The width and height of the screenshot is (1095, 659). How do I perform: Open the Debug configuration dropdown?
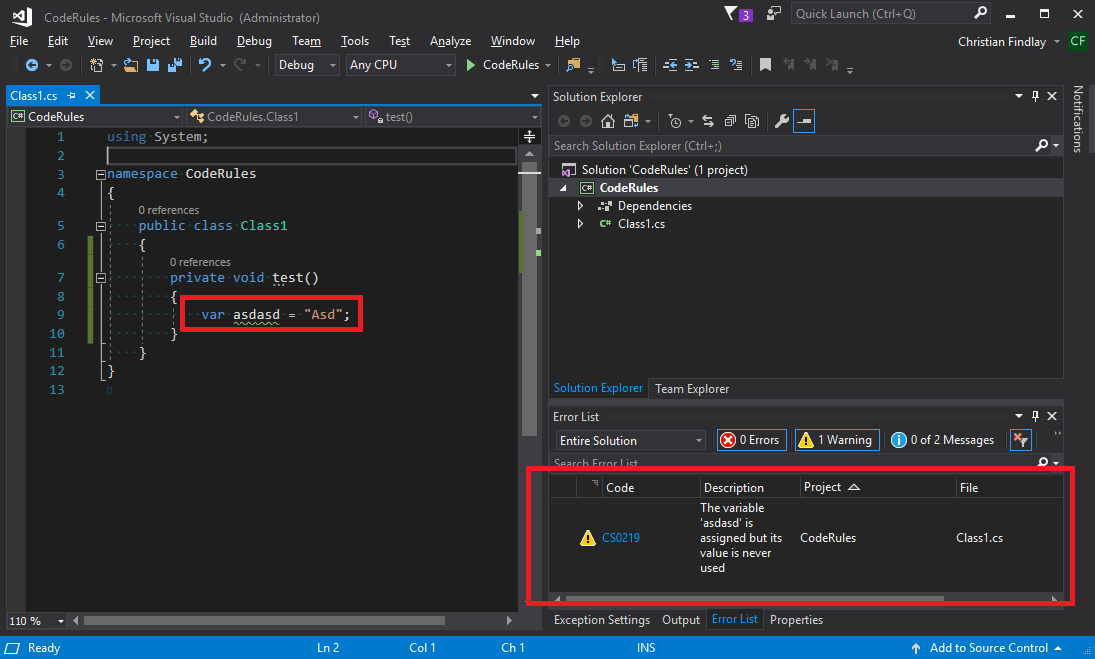coord(307,65)
